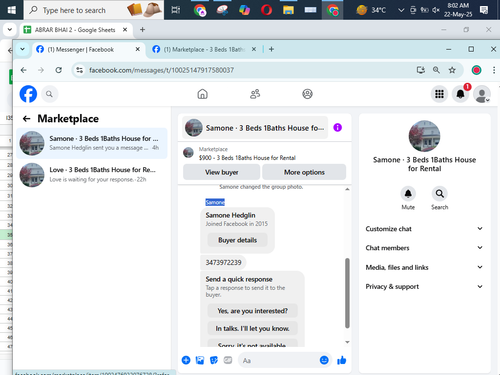Open new tab in front Chrome window
The height and width of the screenshot is (375, 500).
pos(271,49)
